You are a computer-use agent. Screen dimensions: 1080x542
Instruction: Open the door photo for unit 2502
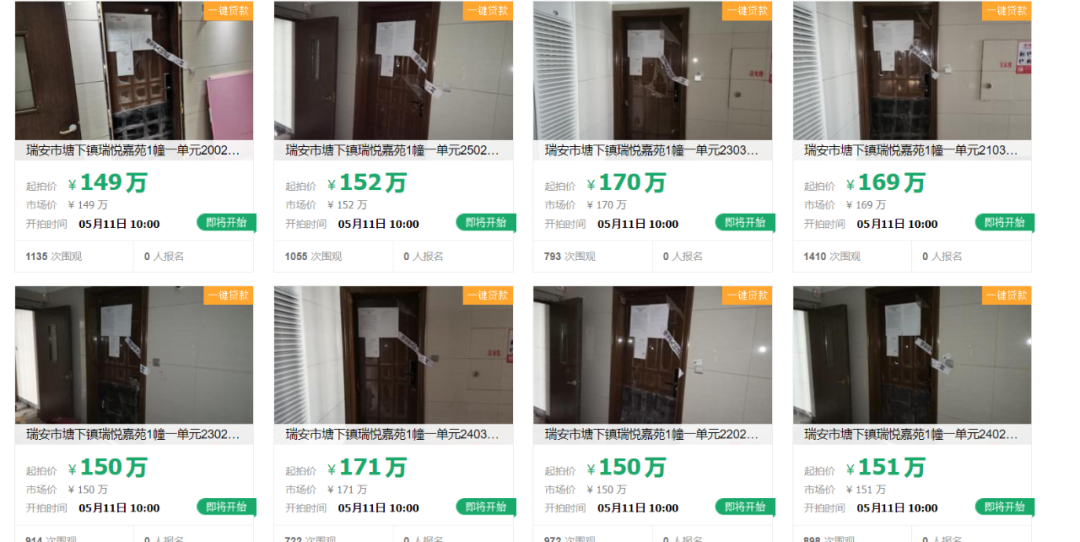393,70
